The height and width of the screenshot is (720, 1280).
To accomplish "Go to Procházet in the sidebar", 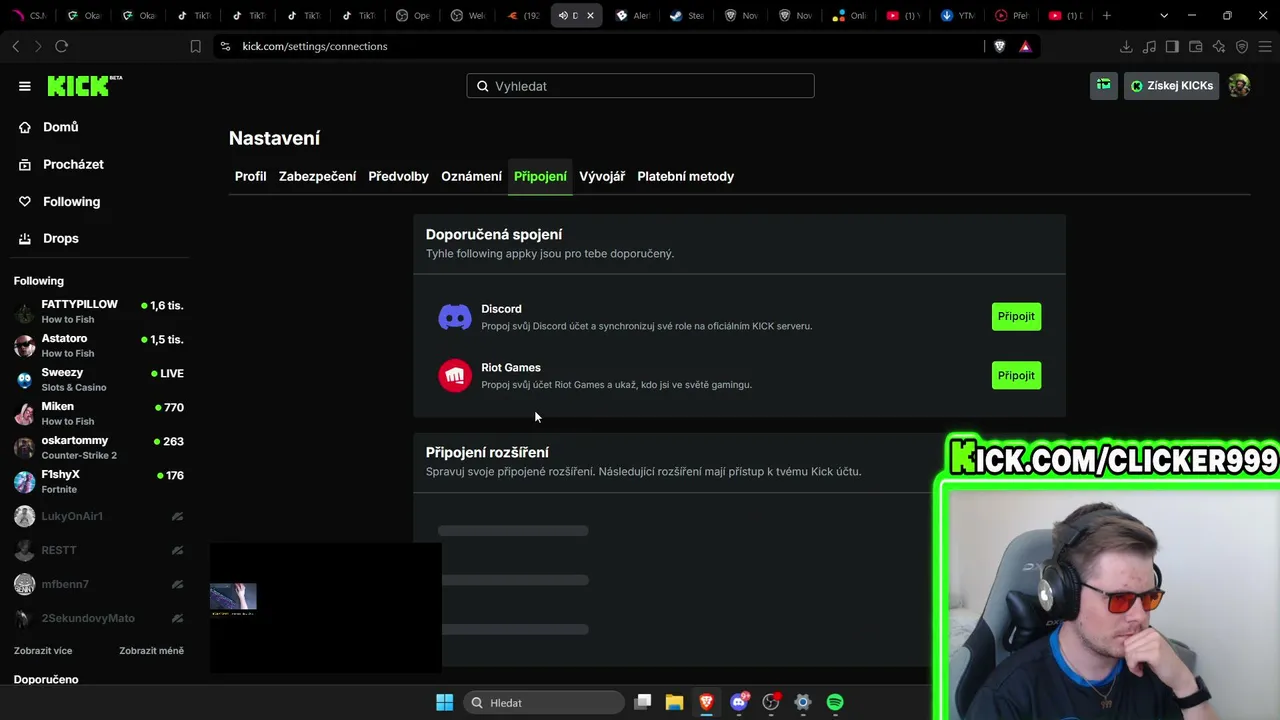I will [73, 164].
